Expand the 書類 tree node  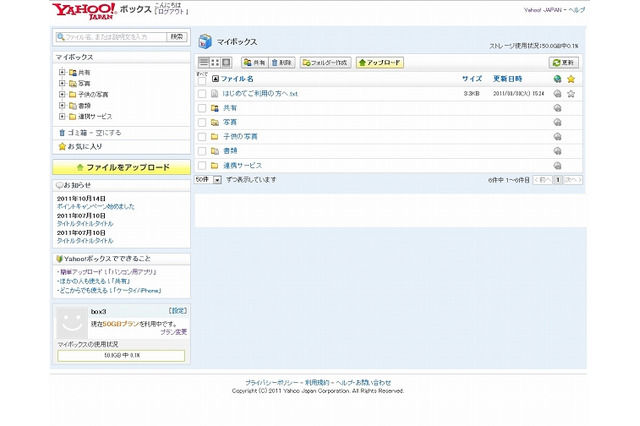(x=62, y=105)
